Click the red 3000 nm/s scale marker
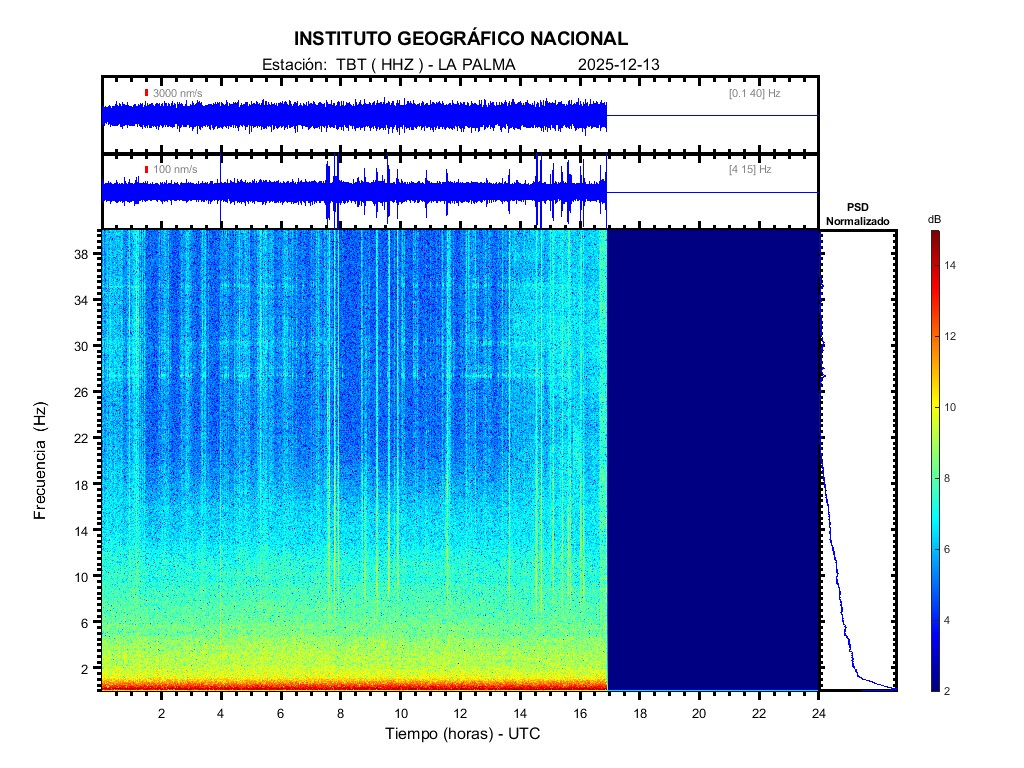This screenshot has height=768, width=1024. (x=146, y=93)
